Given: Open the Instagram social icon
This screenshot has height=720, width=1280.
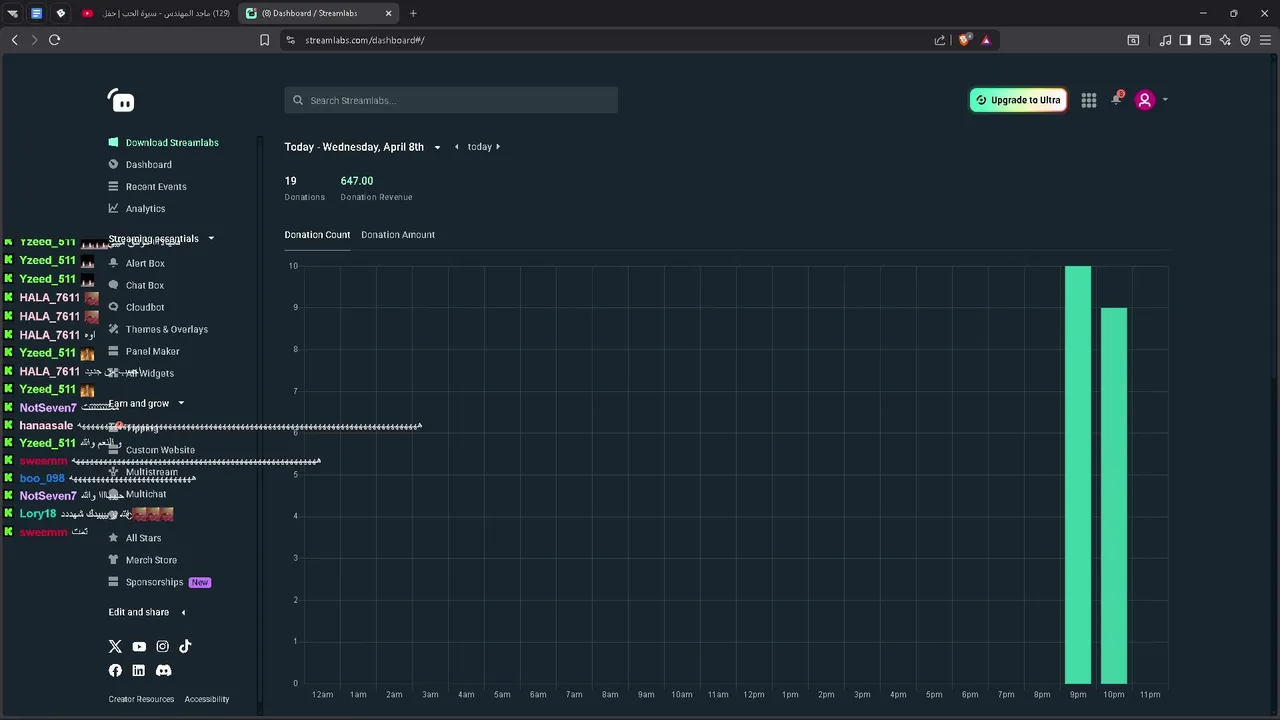Looking at the screenshot, I should point(162,646).
